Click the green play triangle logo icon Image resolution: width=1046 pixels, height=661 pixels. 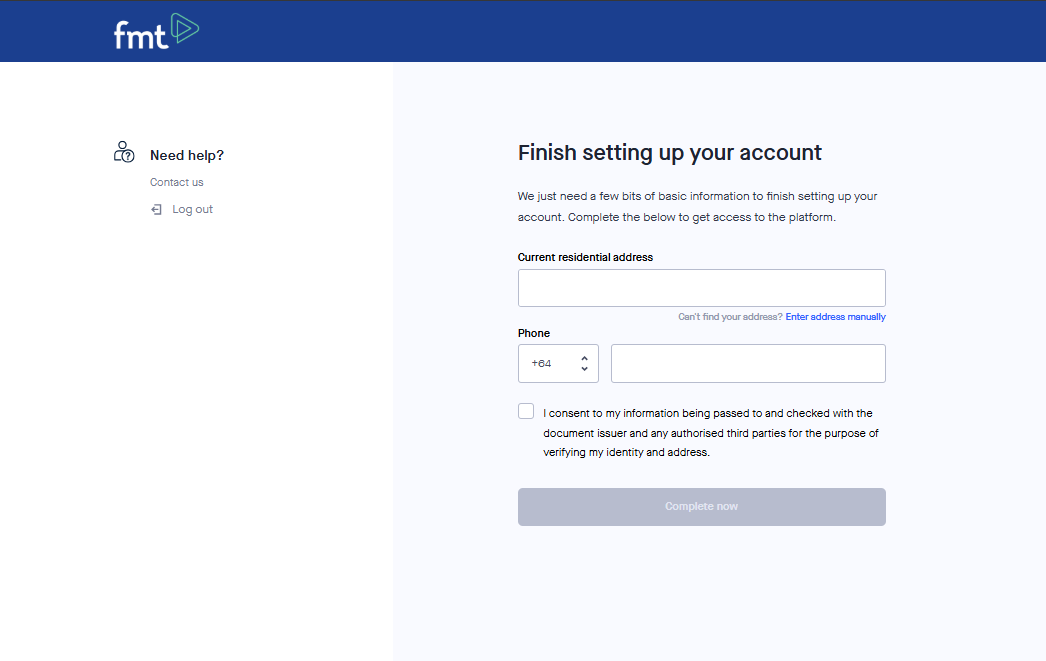click(185, 28)
